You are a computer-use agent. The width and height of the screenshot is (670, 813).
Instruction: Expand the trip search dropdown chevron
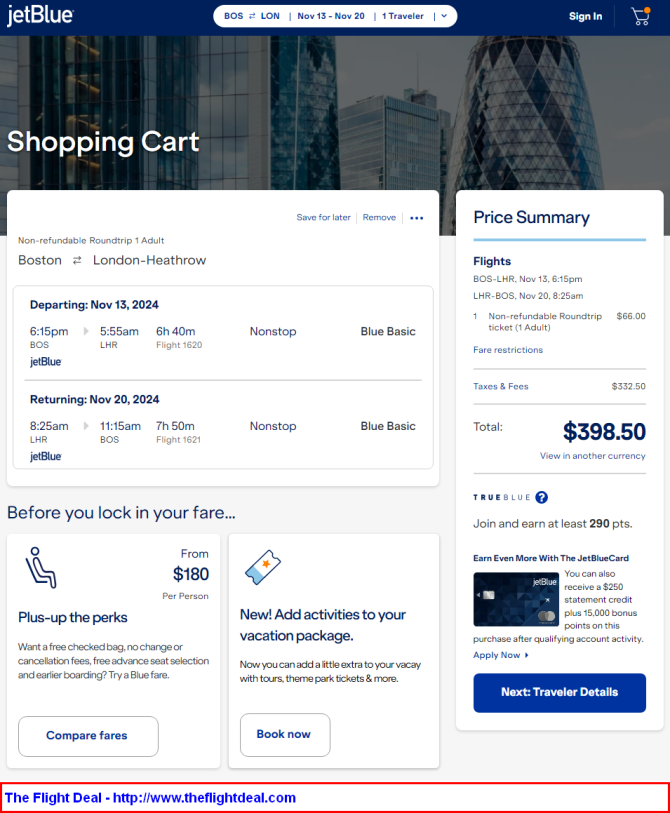pos(444,16)
